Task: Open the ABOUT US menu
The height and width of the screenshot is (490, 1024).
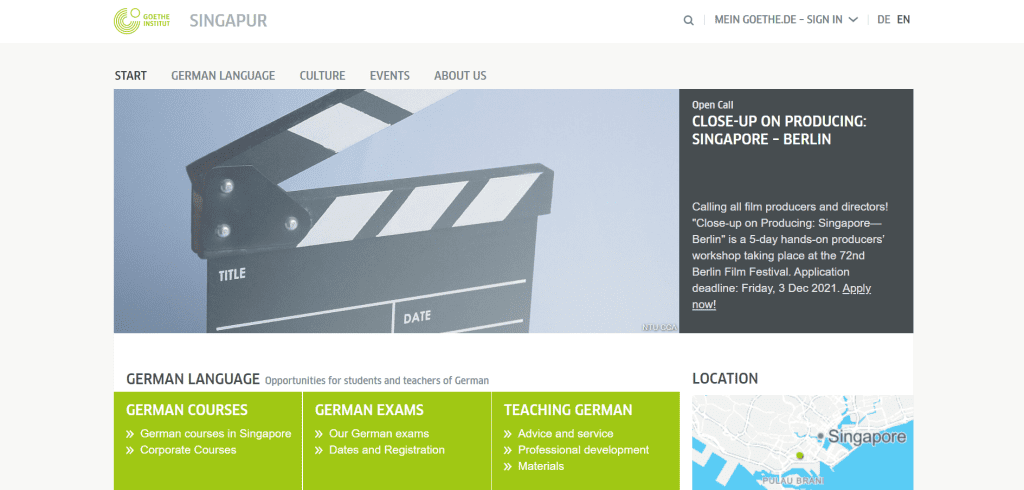Action: 460,76
